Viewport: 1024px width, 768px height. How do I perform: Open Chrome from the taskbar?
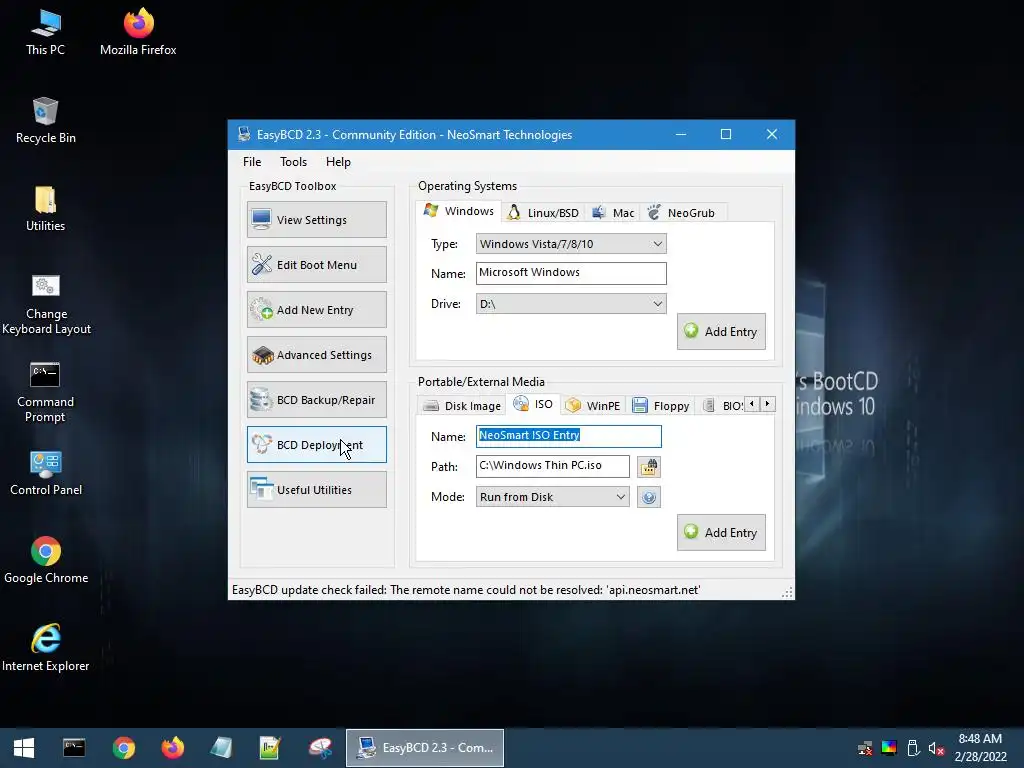click(x=123, y=748)
